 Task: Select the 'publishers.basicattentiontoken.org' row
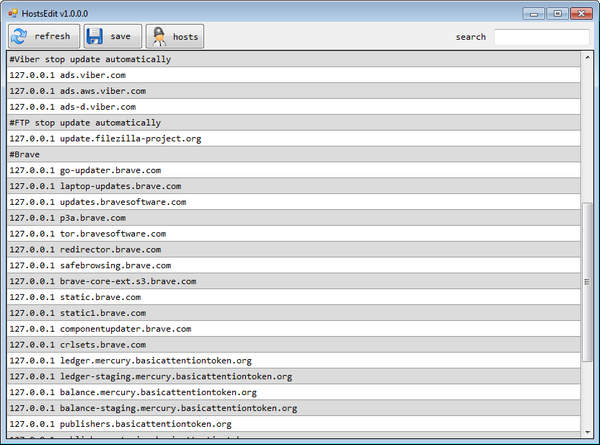(x=293, y=424)
